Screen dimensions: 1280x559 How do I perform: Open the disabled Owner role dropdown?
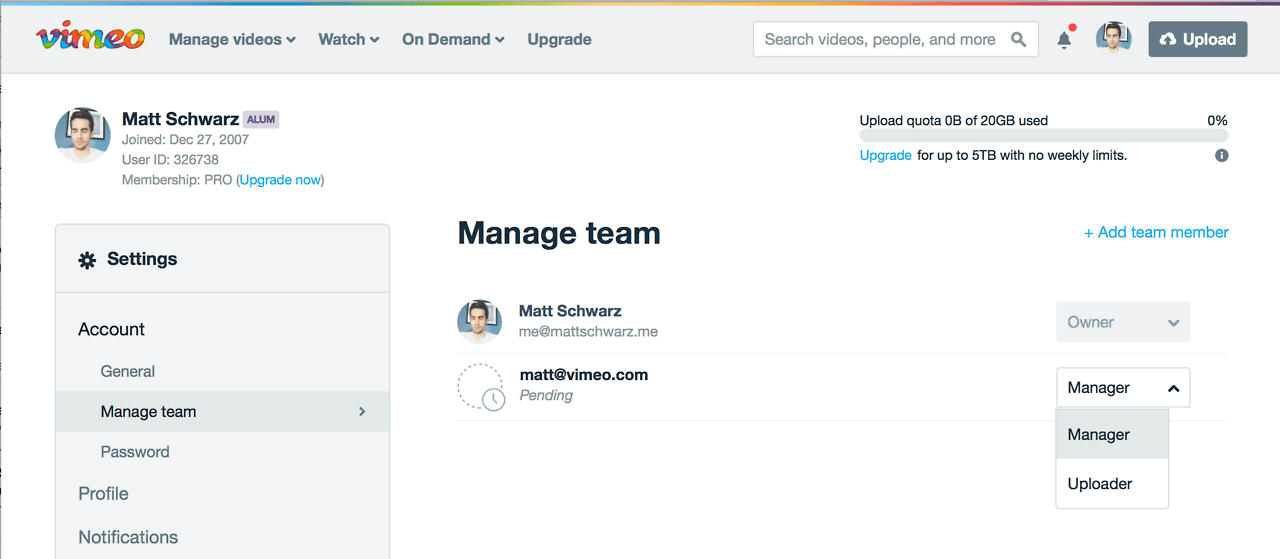(1123, 322)
